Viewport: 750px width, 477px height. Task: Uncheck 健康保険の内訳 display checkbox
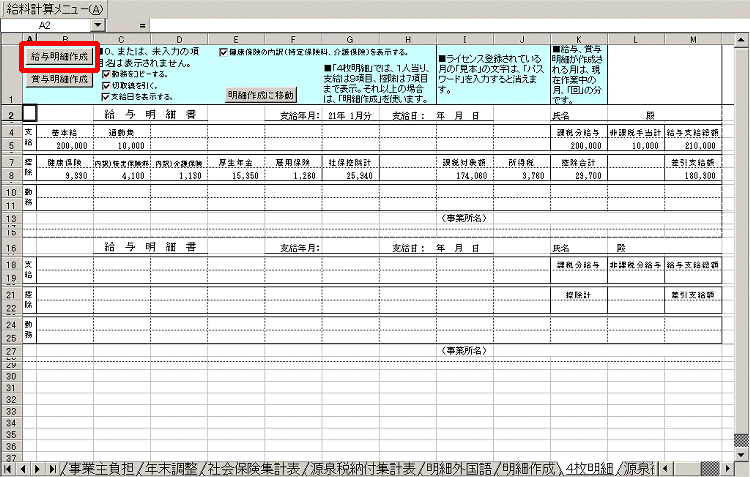click(x=223, y=51)
